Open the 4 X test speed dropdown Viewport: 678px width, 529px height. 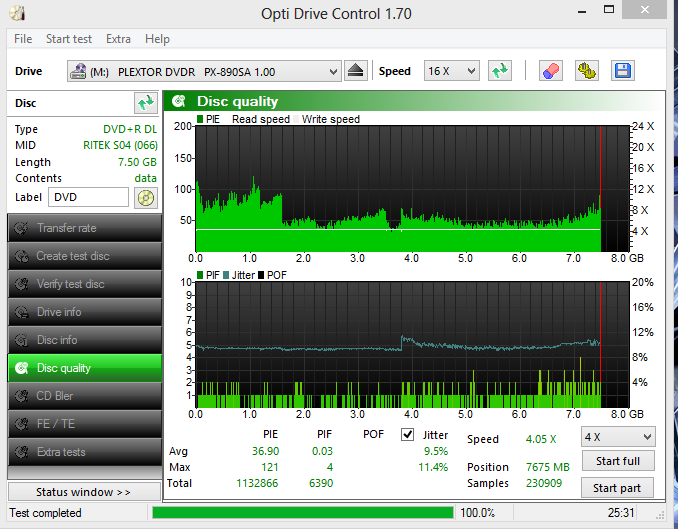(618, 437)
